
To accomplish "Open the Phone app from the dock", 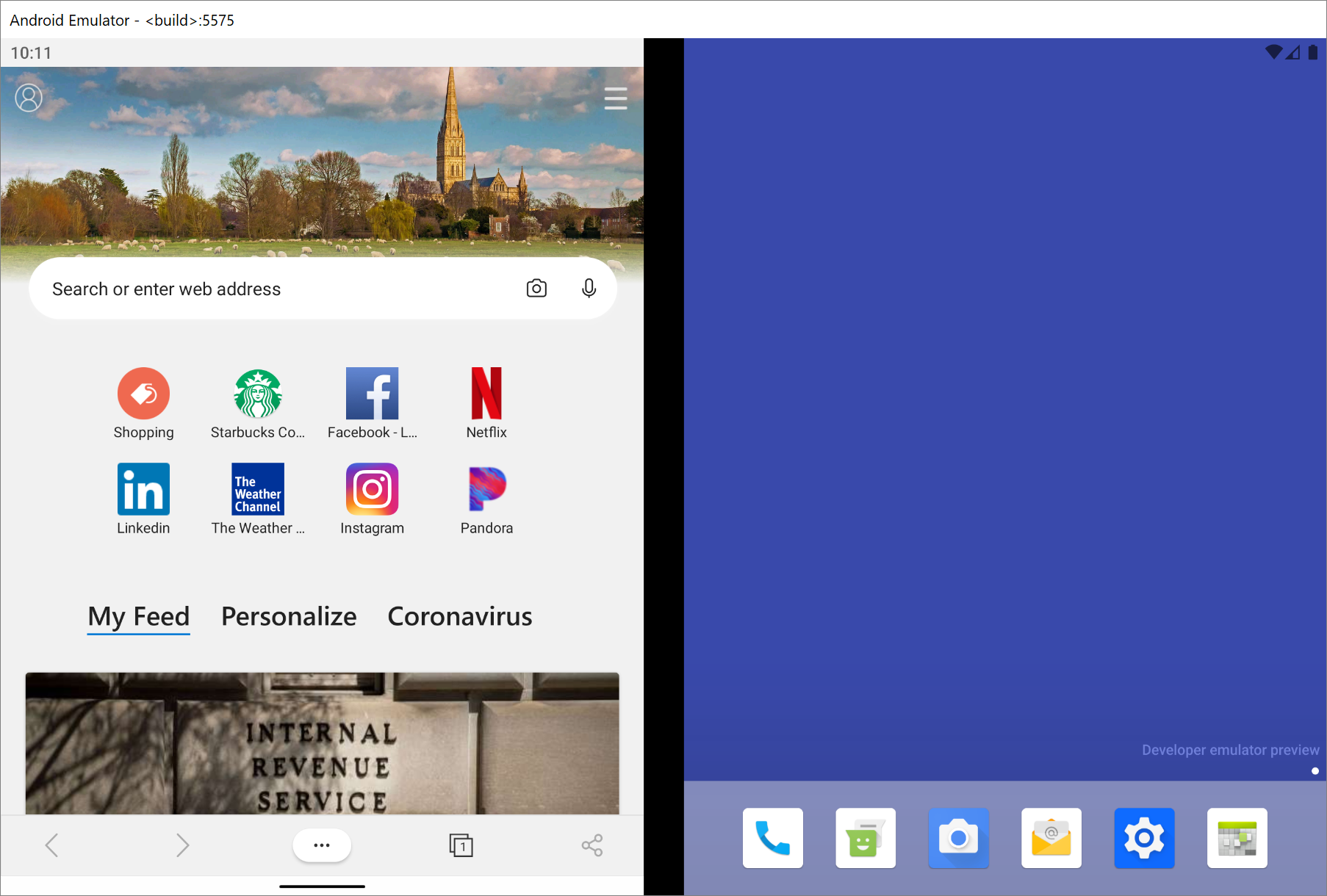I will point(772,838).
